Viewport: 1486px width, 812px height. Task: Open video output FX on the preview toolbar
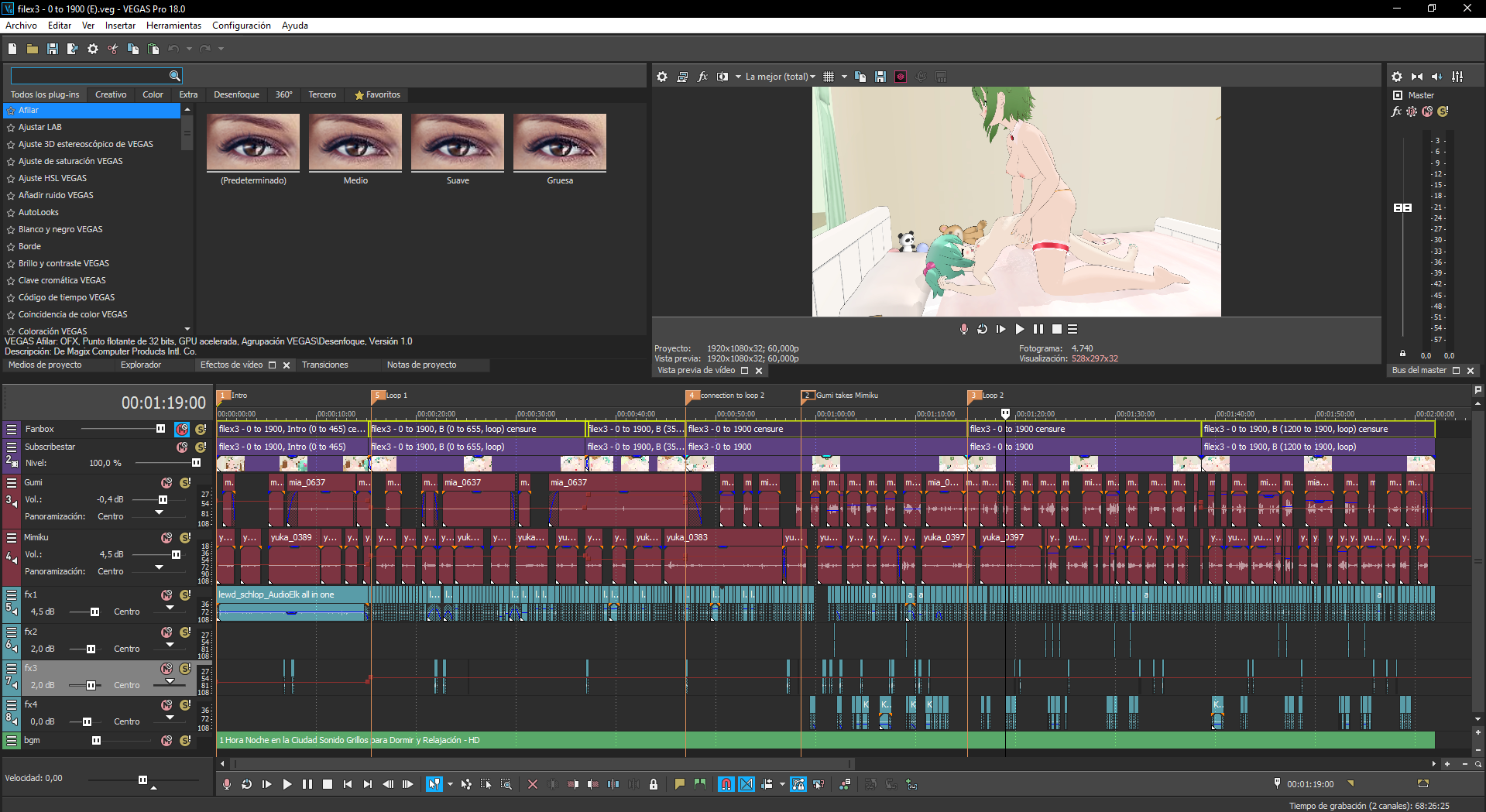(x=702, y=77)
